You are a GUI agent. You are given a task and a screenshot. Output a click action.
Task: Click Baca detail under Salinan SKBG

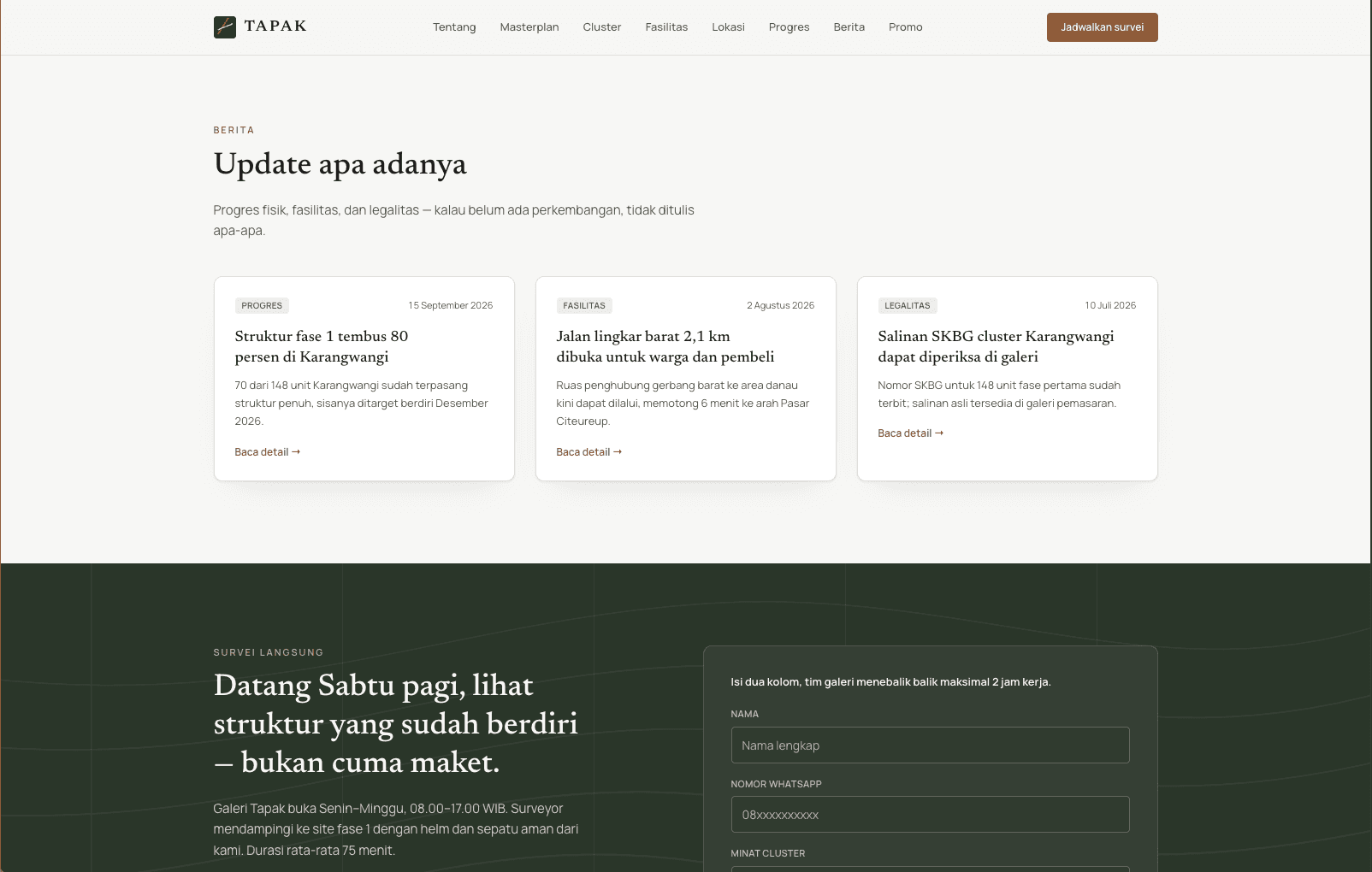(911, 433)
